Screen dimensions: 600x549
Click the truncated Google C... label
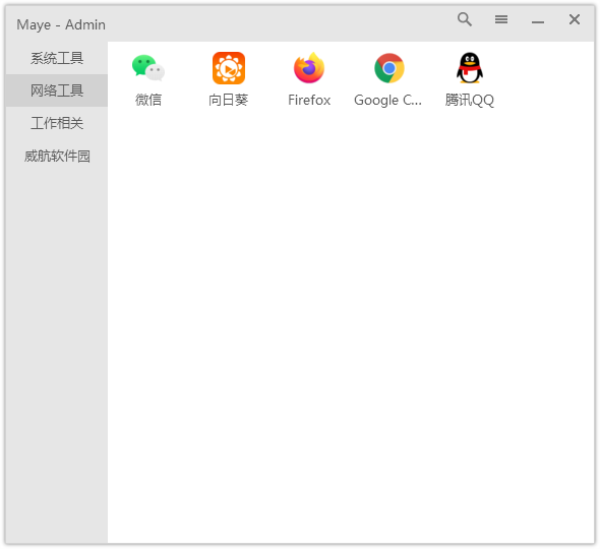(388, 100)
